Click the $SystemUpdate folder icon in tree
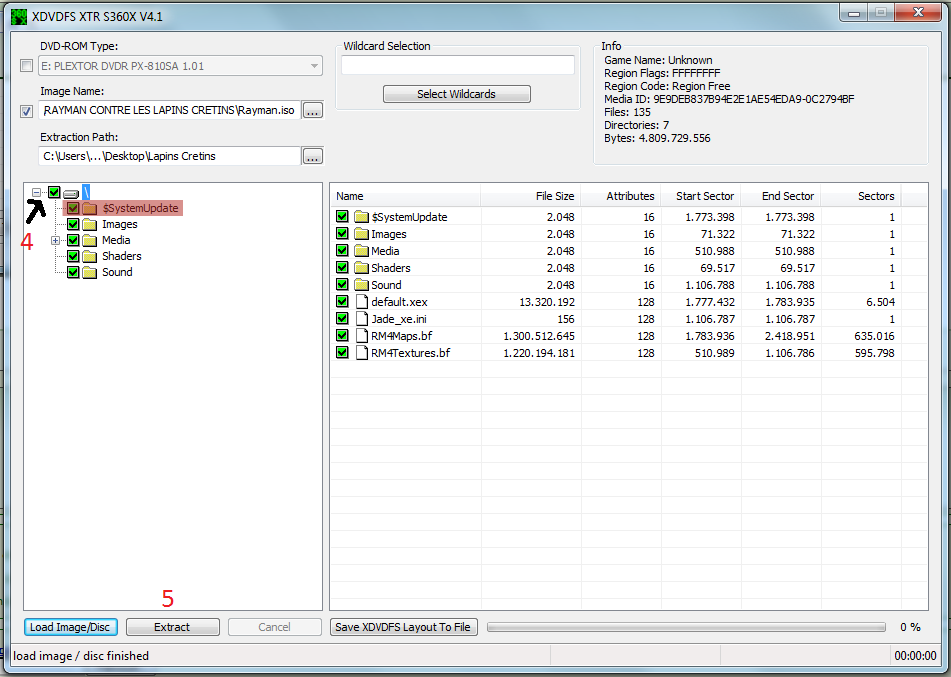The height and width of the screenshot is (677, 951). pyautogui.click(x=90, y=208)
